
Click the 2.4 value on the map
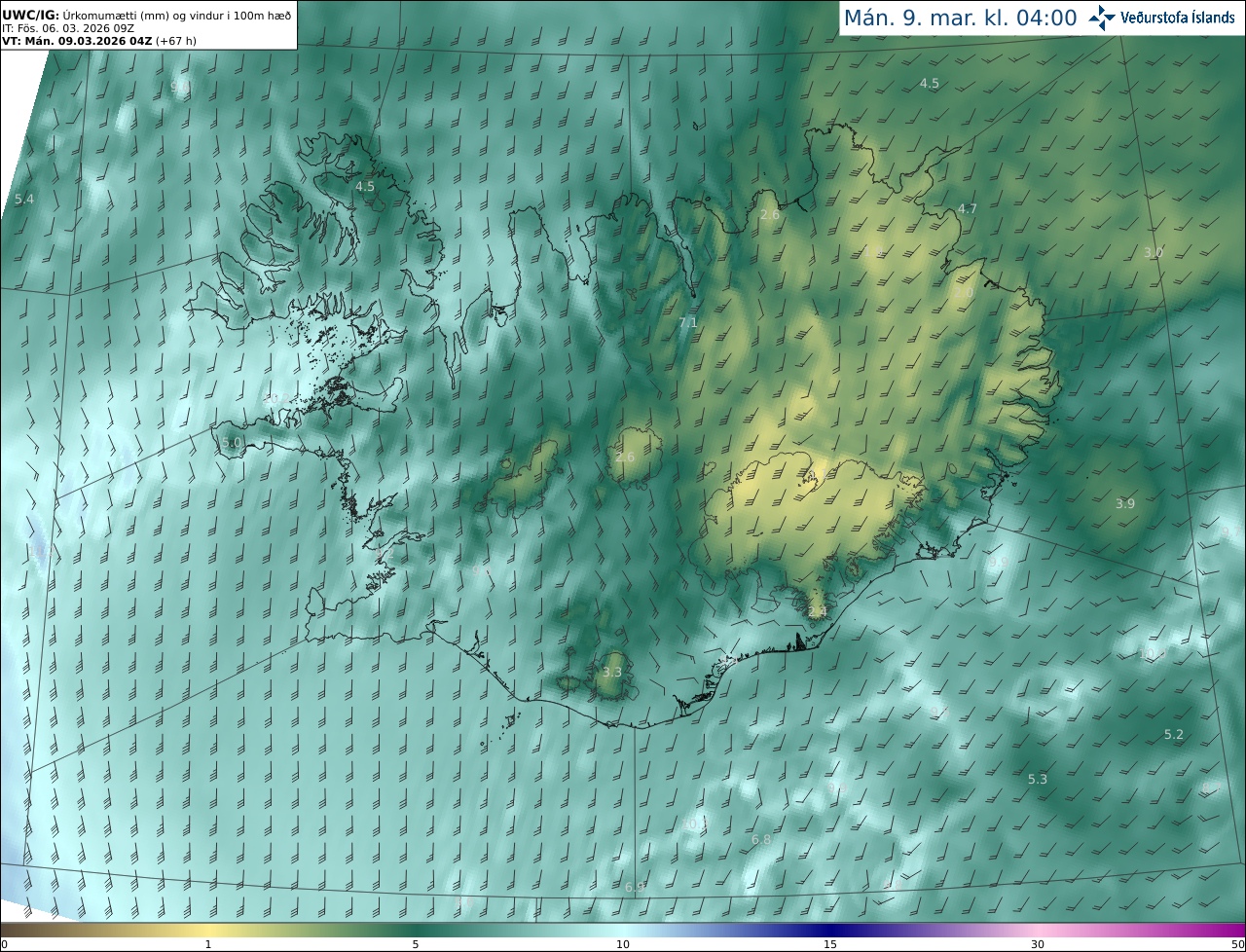tap(817, 611)
